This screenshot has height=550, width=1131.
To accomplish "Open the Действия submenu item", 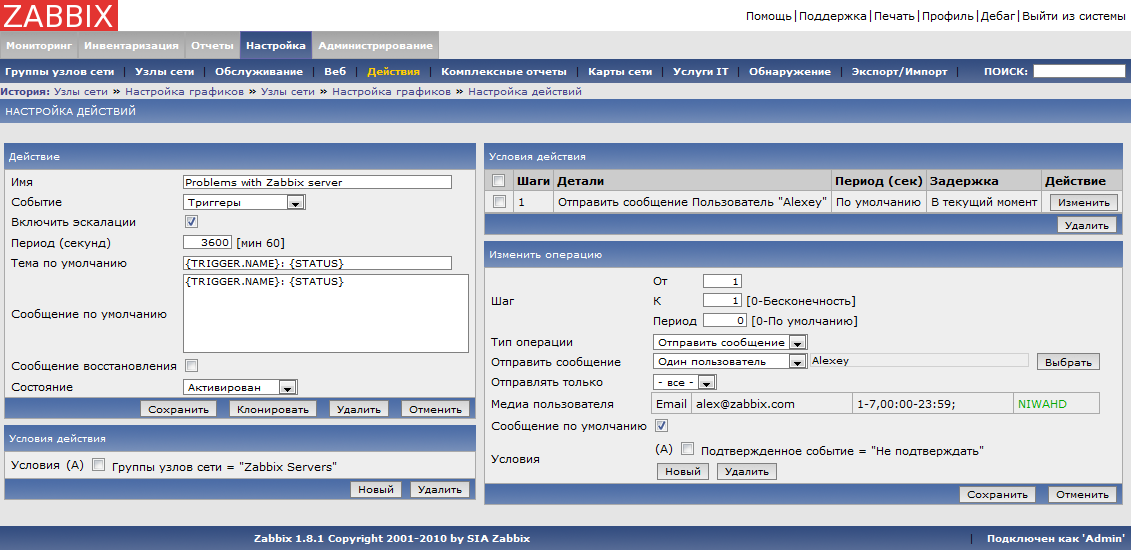I will click(393, 72).
